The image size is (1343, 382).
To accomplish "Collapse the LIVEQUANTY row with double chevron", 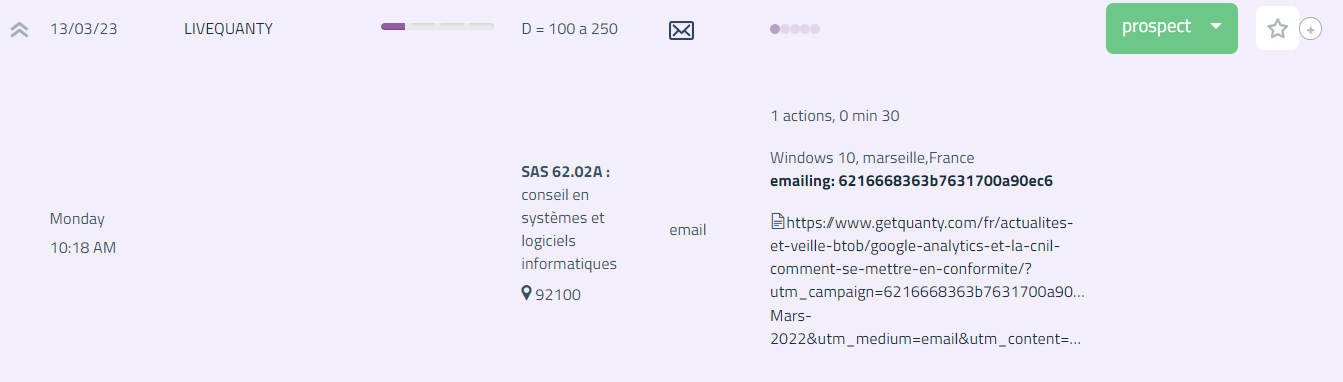I will pyautogui.click(x=19, y=30).
